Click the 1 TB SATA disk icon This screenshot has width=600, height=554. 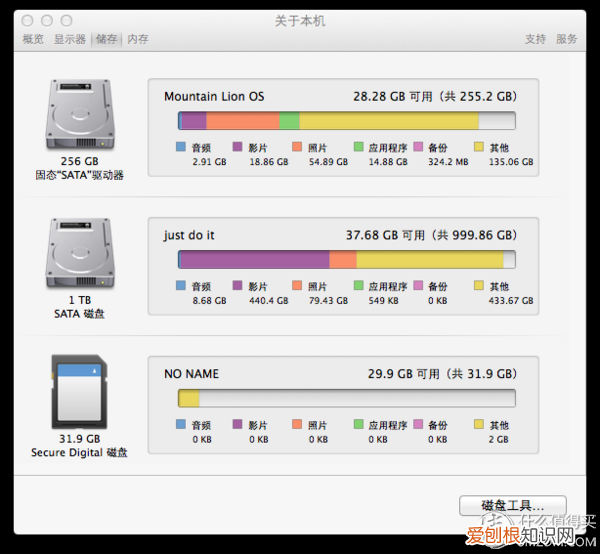(80, 253)
